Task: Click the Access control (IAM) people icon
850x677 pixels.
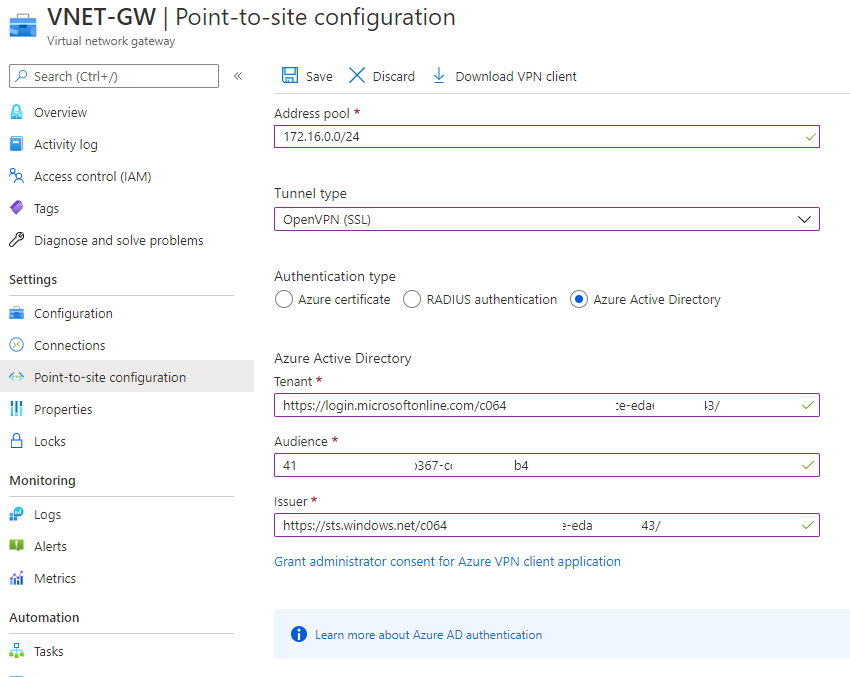Action: point(17,176)
